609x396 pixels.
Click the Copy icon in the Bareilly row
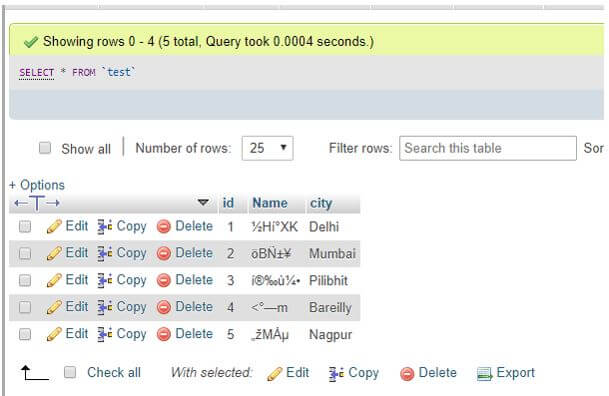click(104, 307)
